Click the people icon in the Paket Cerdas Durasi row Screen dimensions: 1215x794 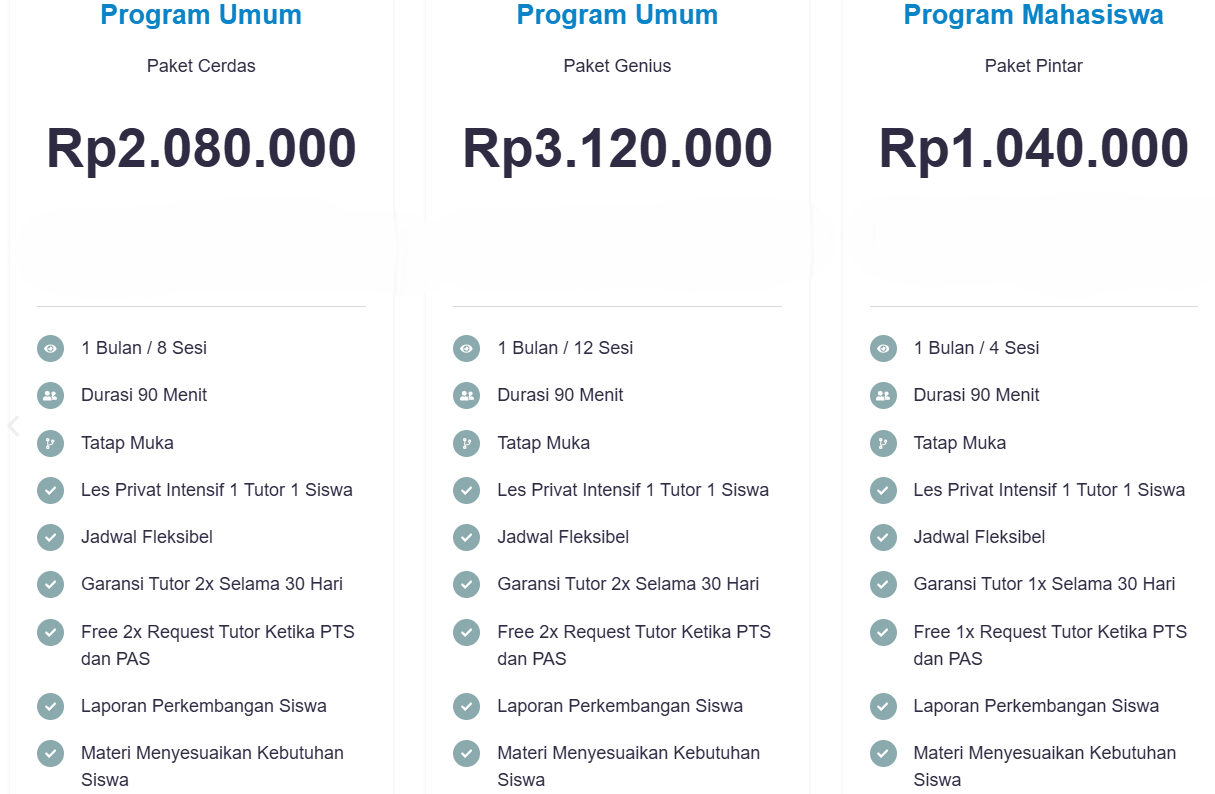50,396
